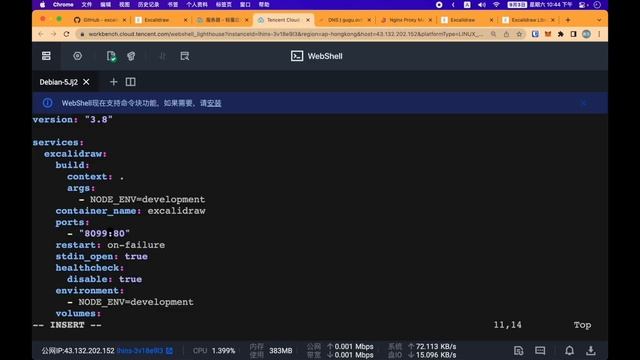The height and width of the screenshot is (360, 640).
Task: Go back in browser history
Action: 41,34
